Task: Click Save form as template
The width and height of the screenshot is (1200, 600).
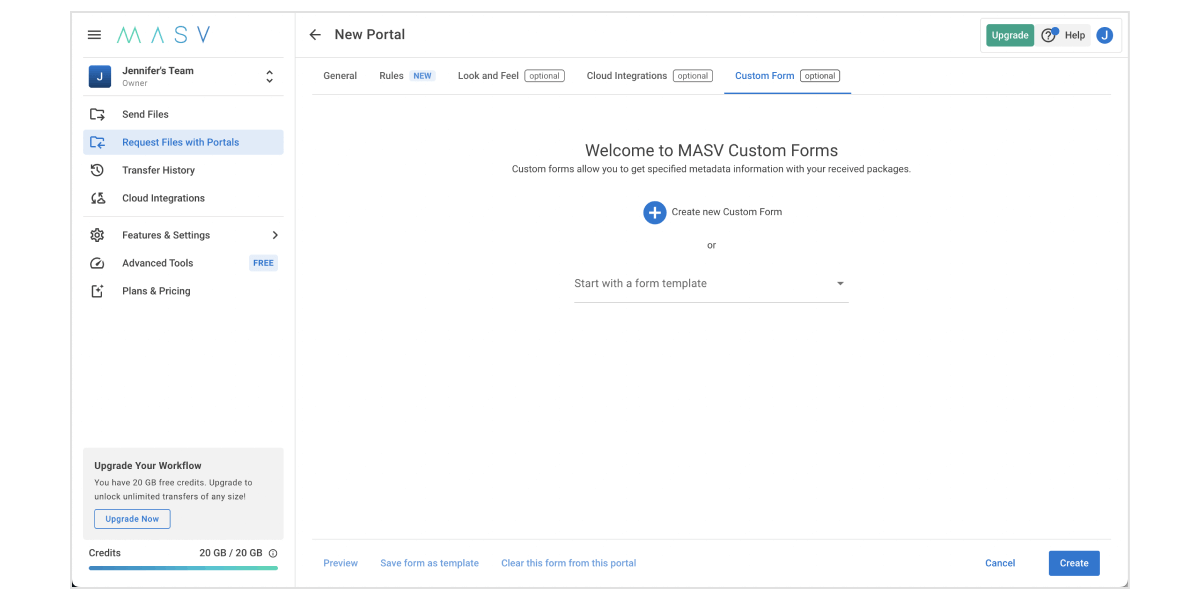Action: pyautogui.click(x=429, y=563)
